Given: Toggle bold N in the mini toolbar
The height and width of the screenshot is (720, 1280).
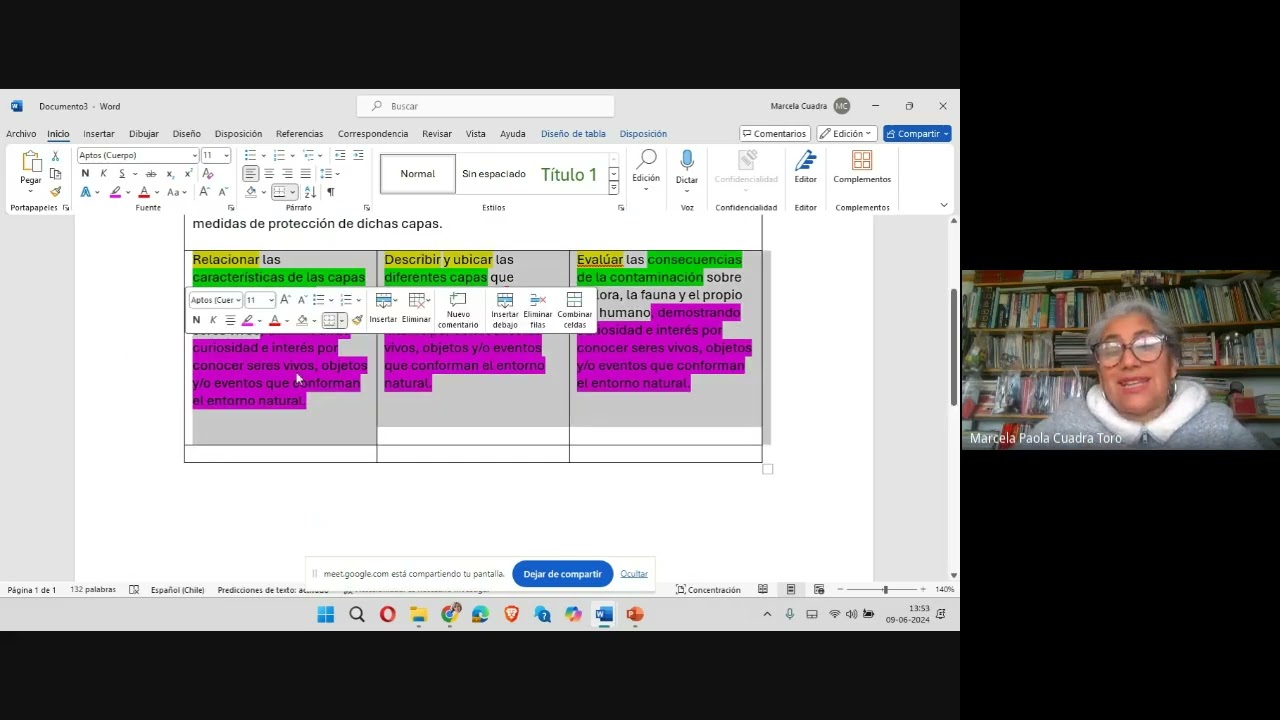Looking at the screenshot, I should (x=196, y=320).
